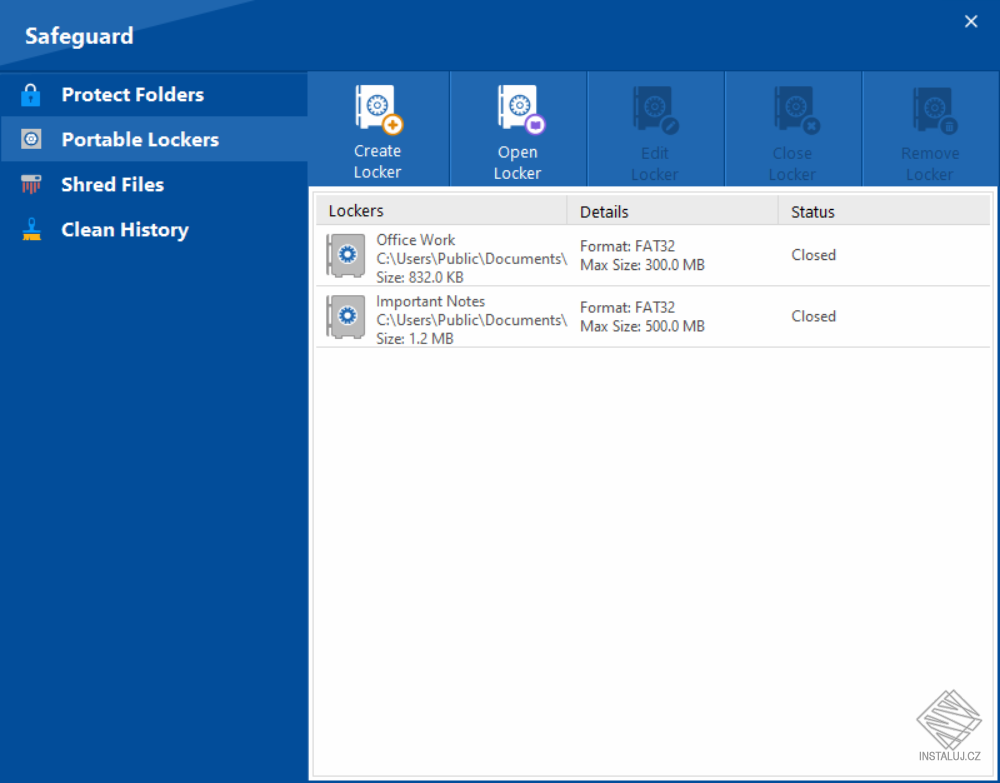Image resolution: width=1000 pixels, height=783 pixels.
Task: Select the Important Notes locker row
Action: [x=600, y=317]
